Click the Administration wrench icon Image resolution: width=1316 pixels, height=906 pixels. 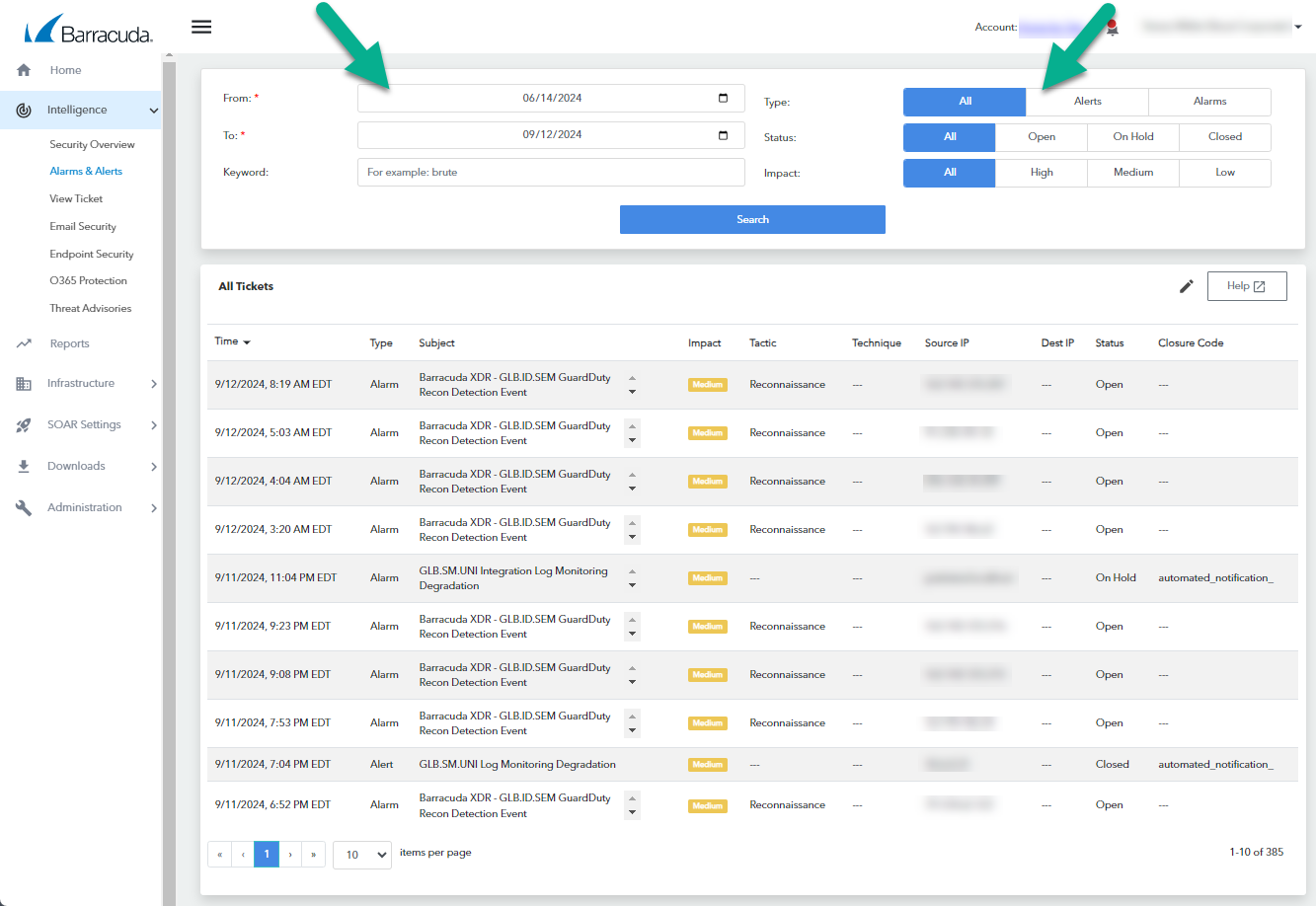24,507
